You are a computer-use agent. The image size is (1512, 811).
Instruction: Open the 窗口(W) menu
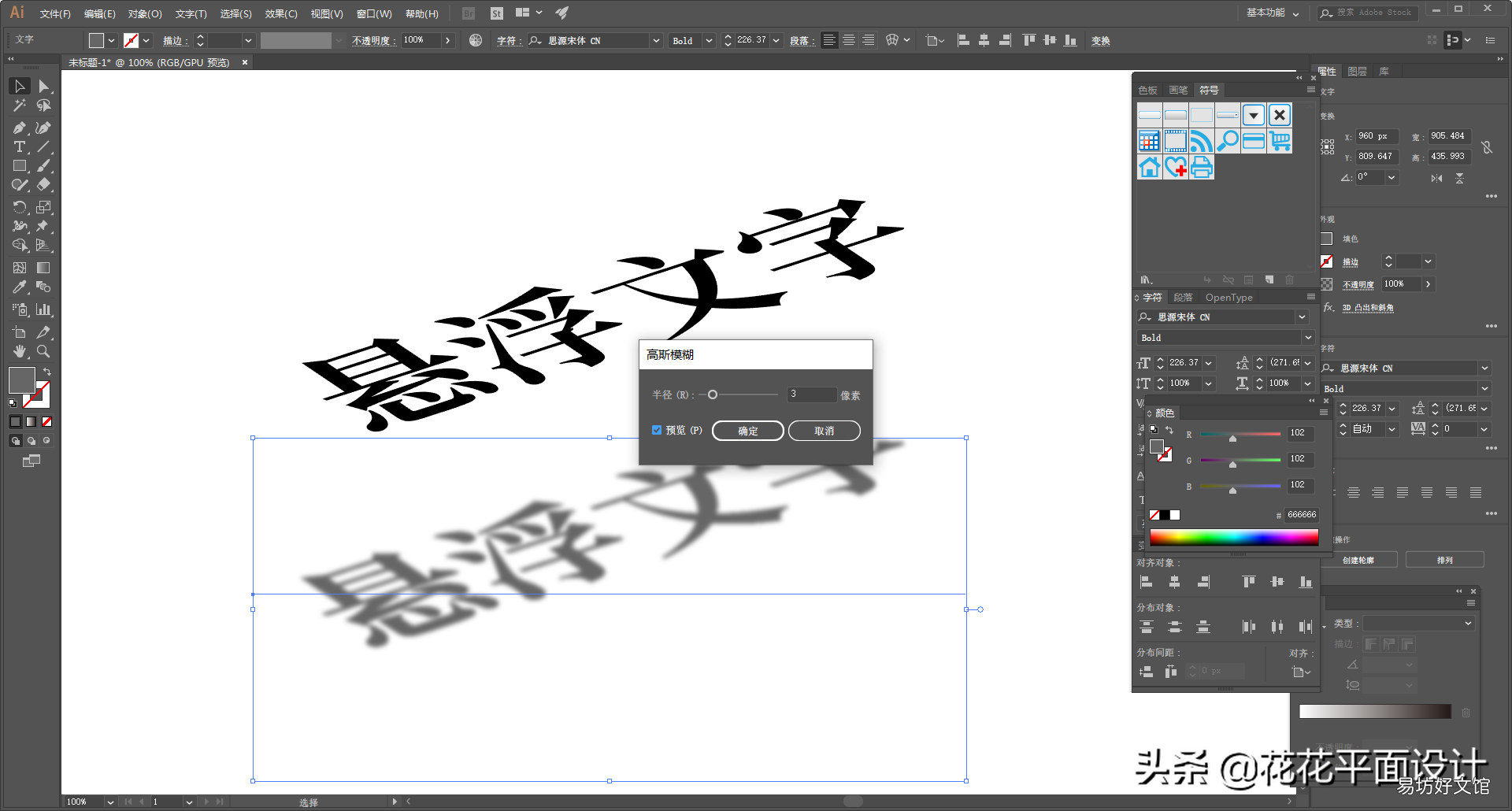(x=374, y=13)
